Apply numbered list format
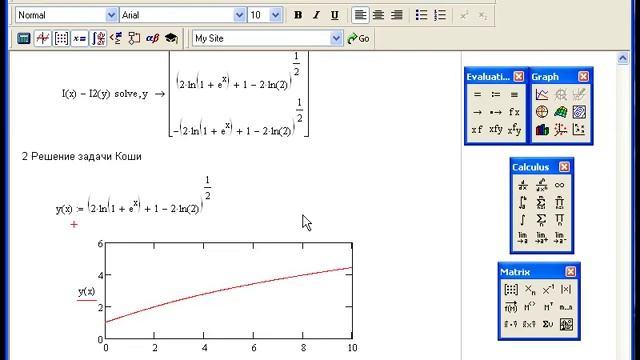Viewport: 640px width, 360px height. pyautogui.click(x=440, y=16)
